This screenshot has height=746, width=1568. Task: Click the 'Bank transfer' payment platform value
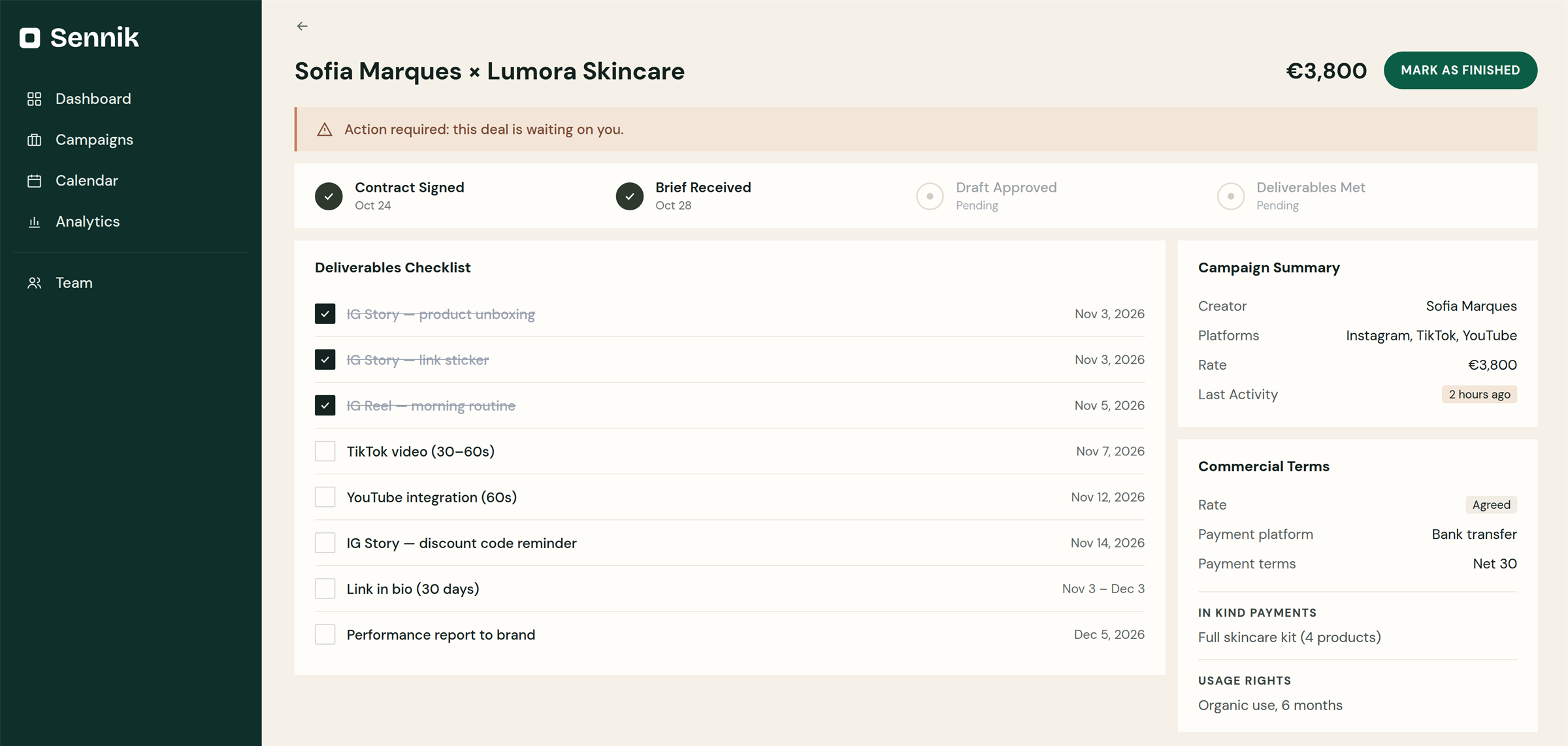tap(1474, 534)
